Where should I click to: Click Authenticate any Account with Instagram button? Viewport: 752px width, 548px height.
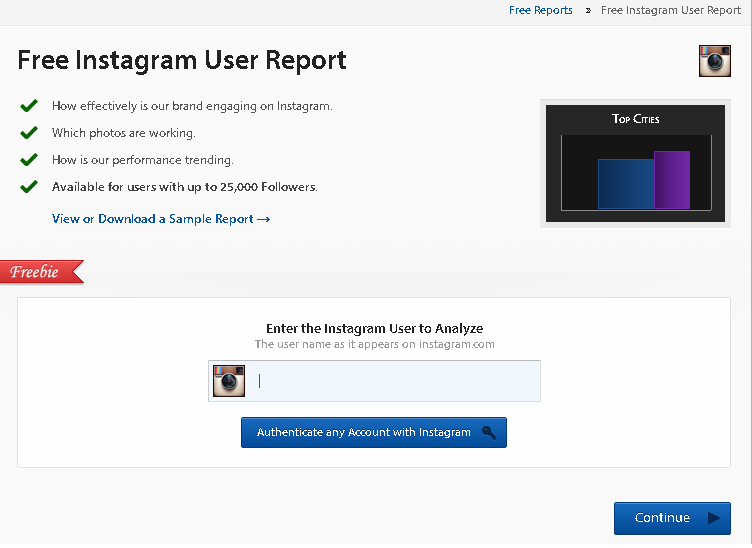[x=374, y=432]
